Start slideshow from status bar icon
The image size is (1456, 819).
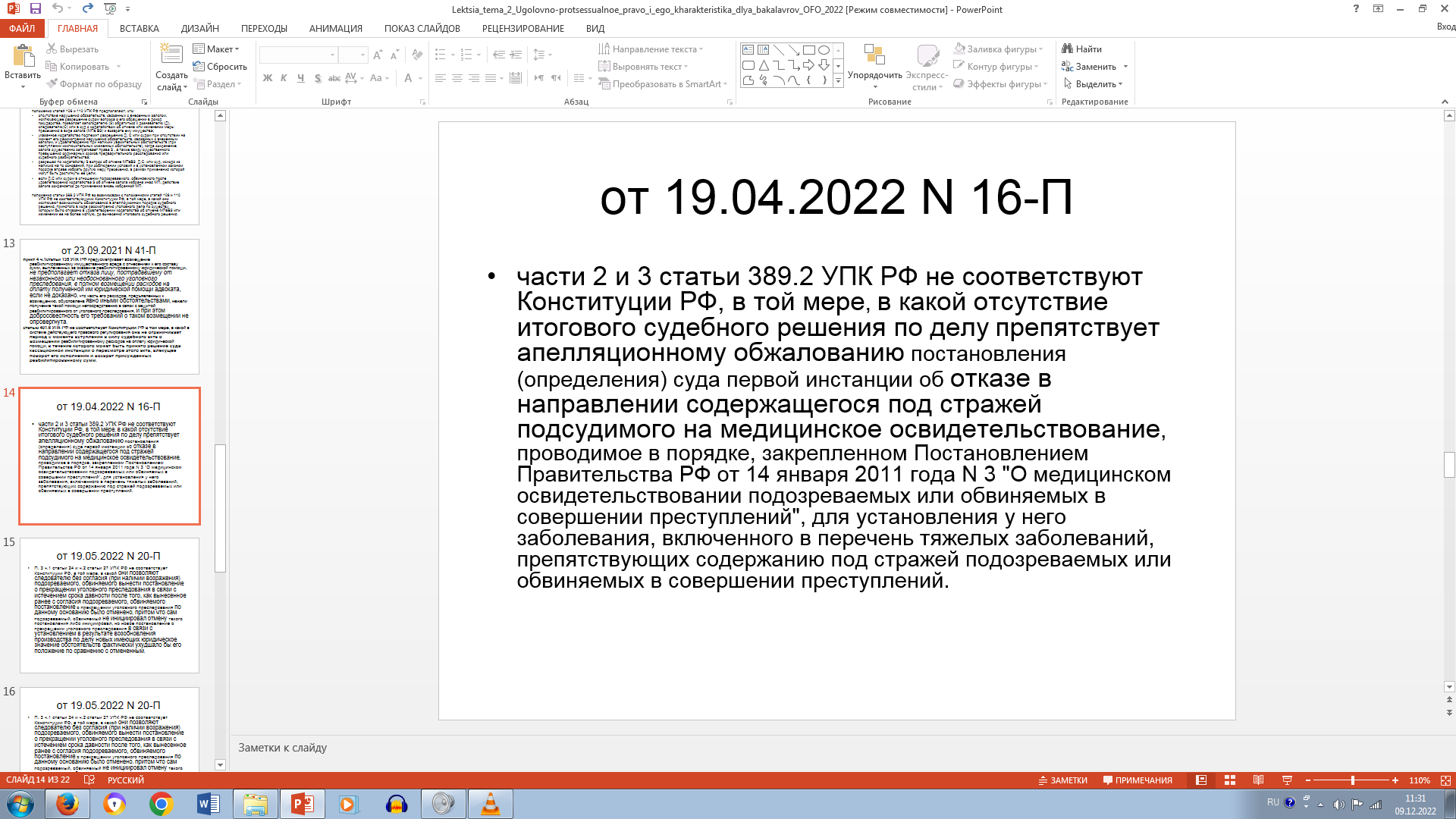1287,780
